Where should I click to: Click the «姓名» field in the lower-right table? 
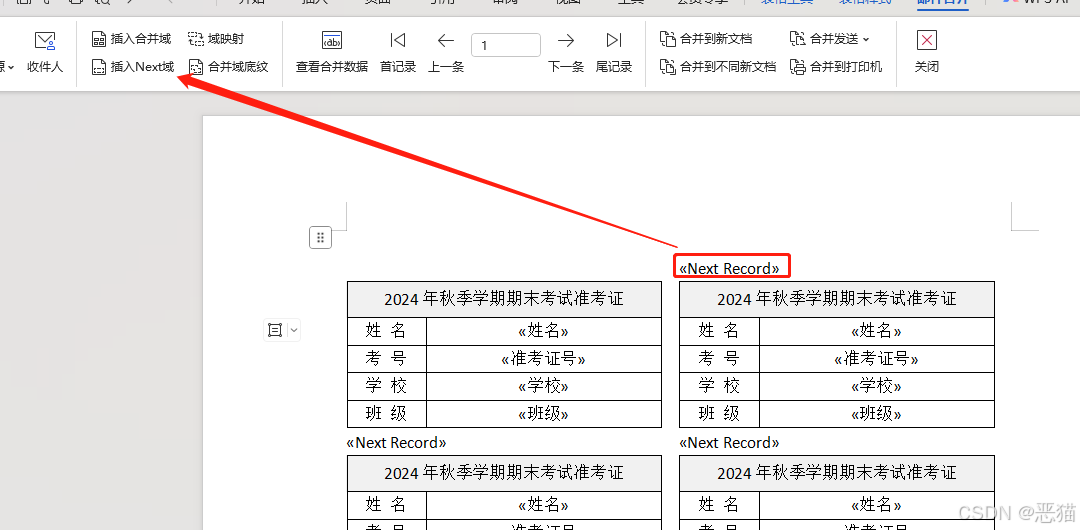[877, 505]
